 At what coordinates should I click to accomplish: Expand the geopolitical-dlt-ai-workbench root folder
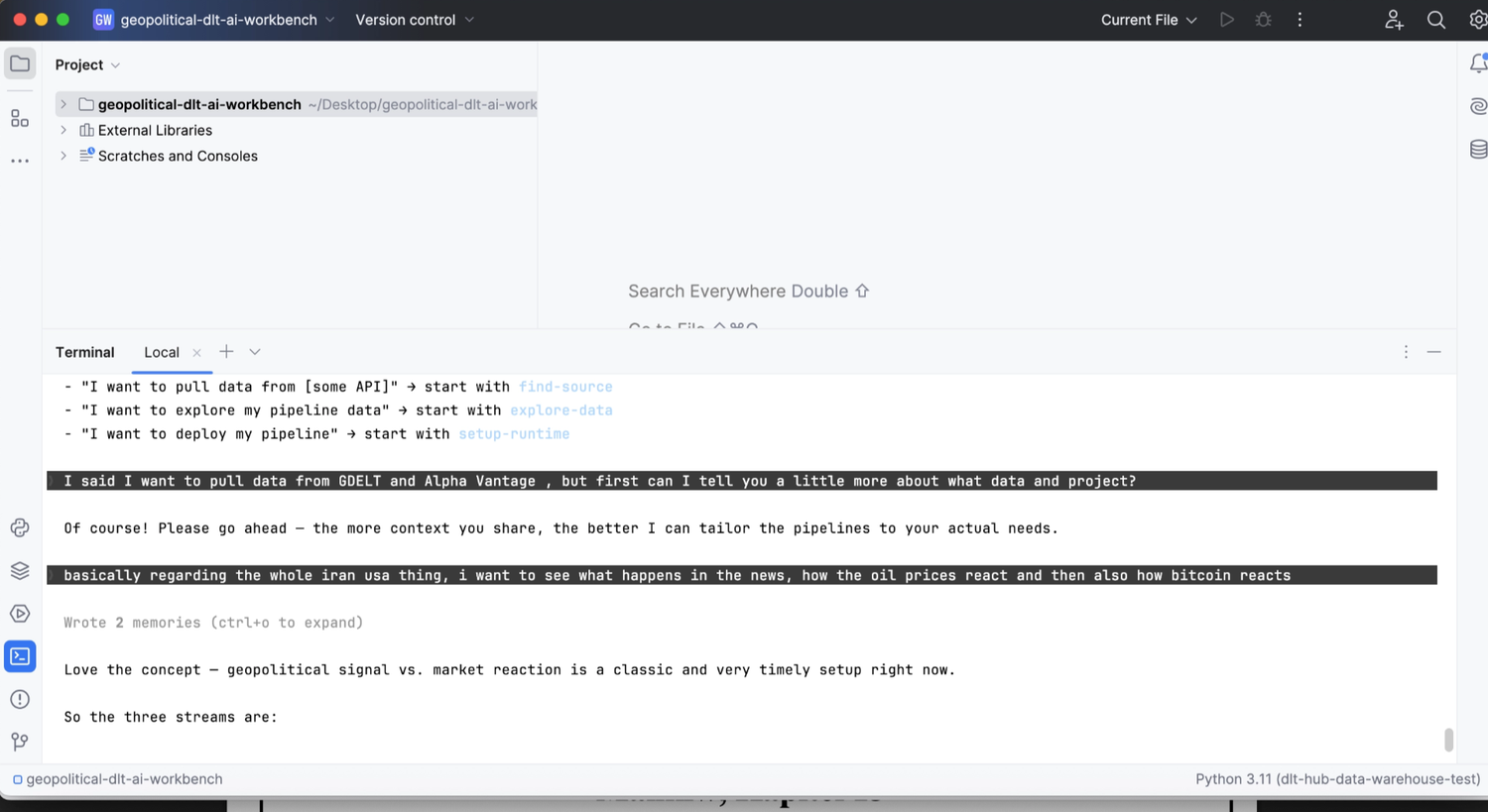63,104
